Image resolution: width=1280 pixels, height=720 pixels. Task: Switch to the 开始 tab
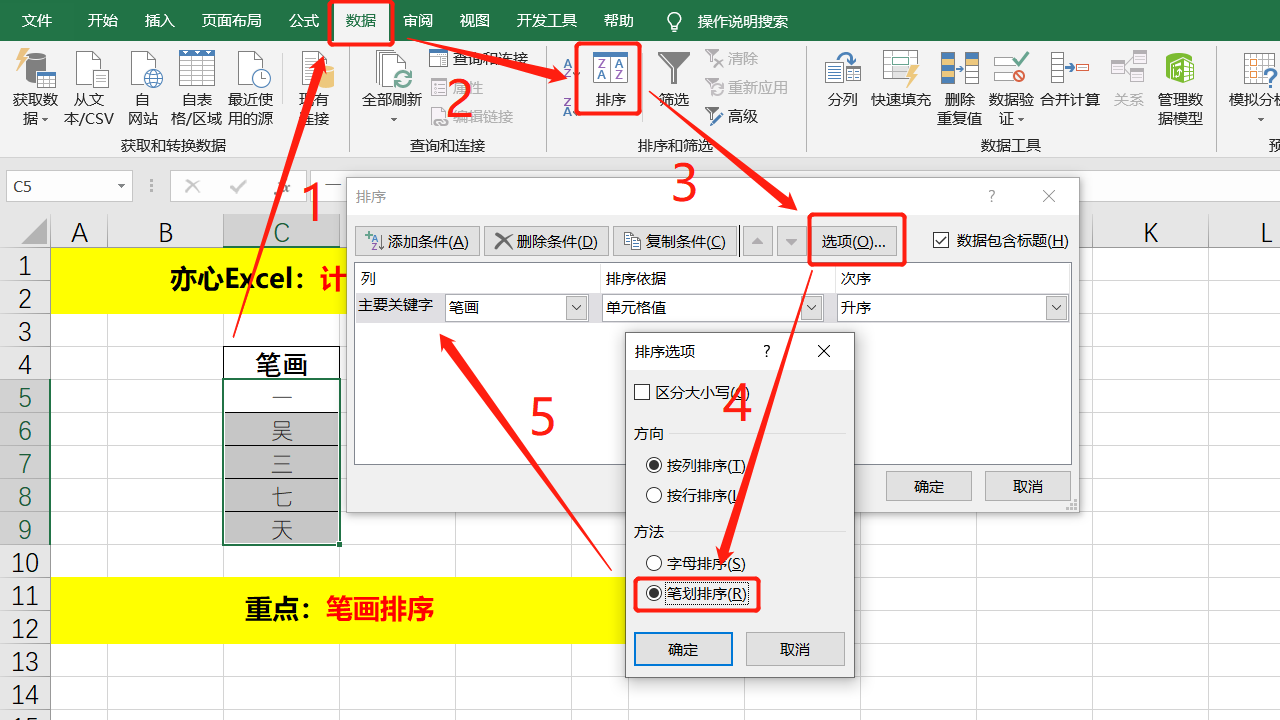[x=102, y=21]
